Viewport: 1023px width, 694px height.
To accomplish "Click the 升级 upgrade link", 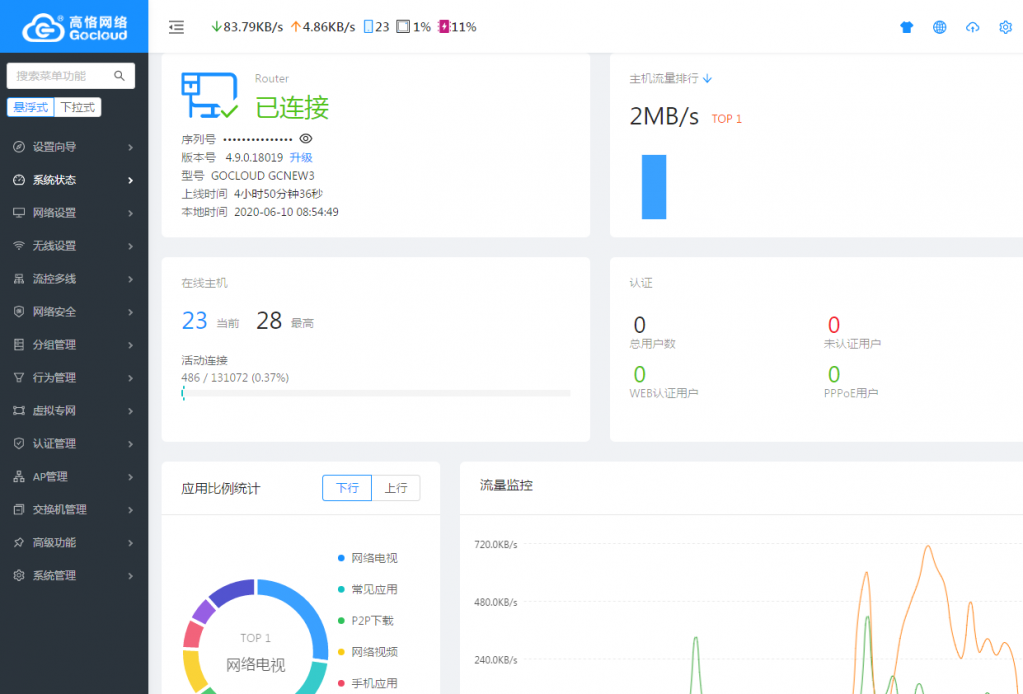I will [301, 157].
